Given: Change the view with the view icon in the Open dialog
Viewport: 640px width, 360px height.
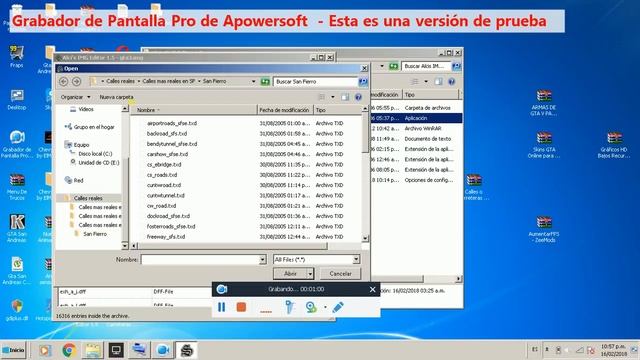Looking at the screenshot, I should point(322,97).
